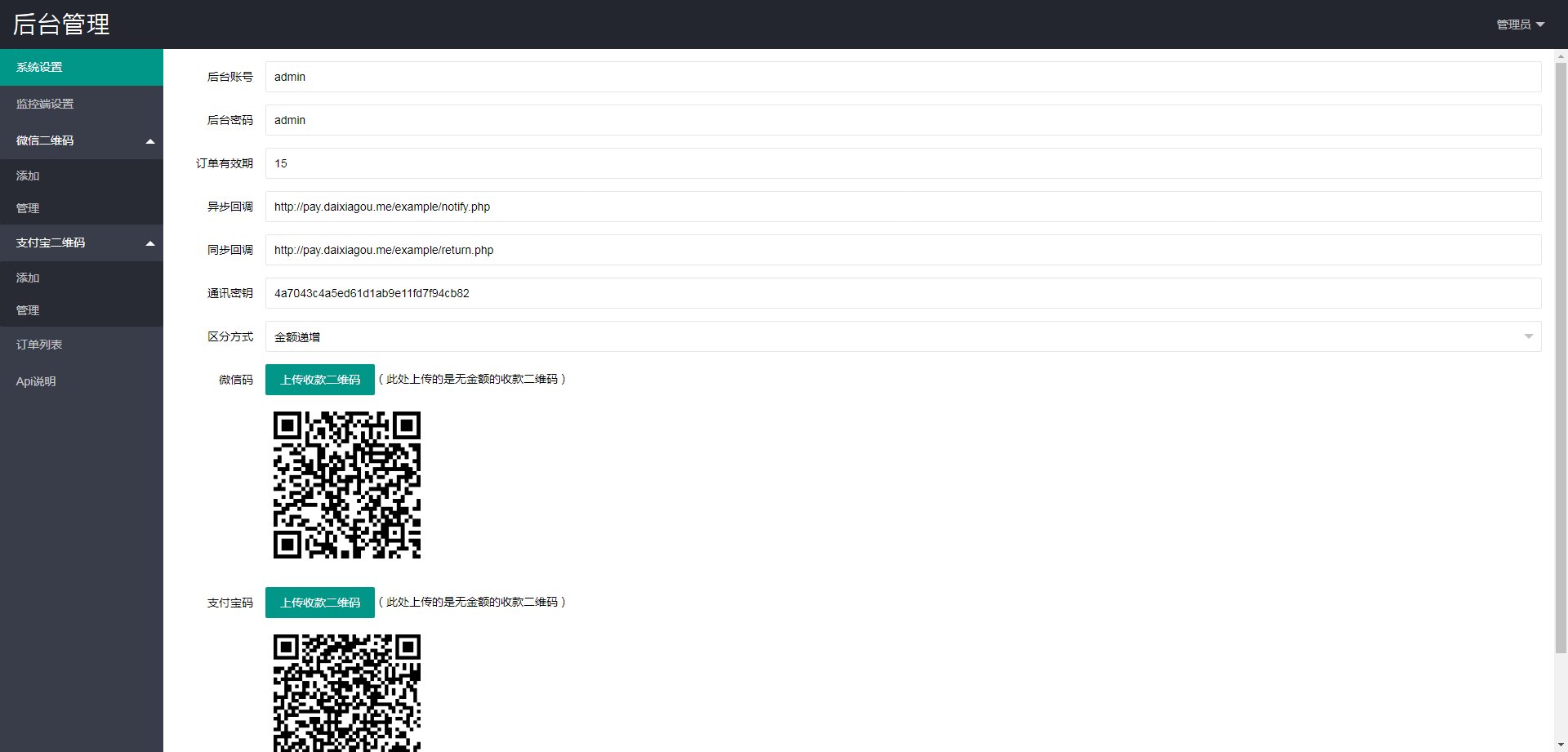Focus the 后台账号 input field
Viewport: 1568px width, 752px height.
[903, 77]
